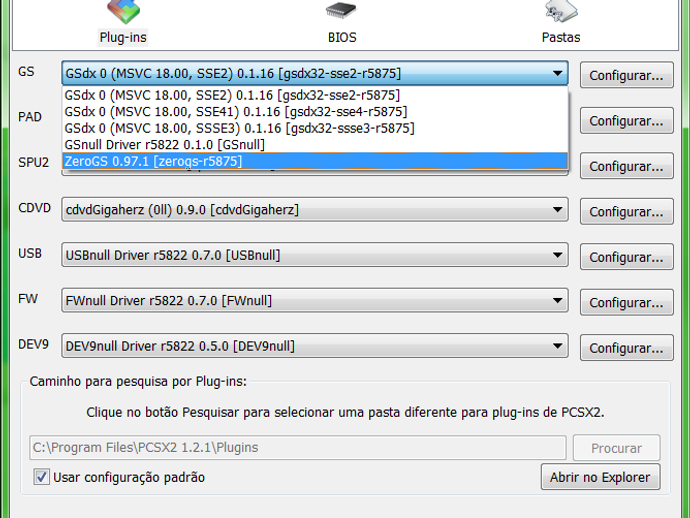
Task: Open the Pastas folder icon tab
Action: click(x=561, y=11)
